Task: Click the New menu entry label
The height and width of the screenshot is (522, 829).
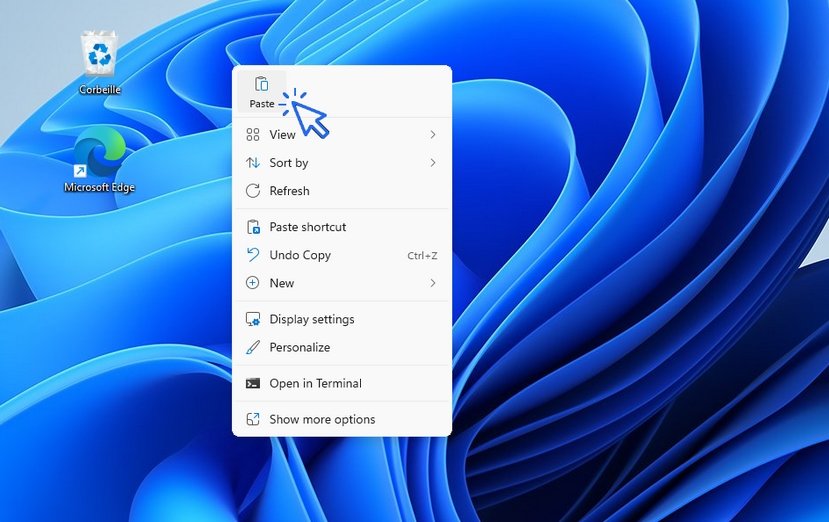Action: pyautogui.click(x=282, y=283)
